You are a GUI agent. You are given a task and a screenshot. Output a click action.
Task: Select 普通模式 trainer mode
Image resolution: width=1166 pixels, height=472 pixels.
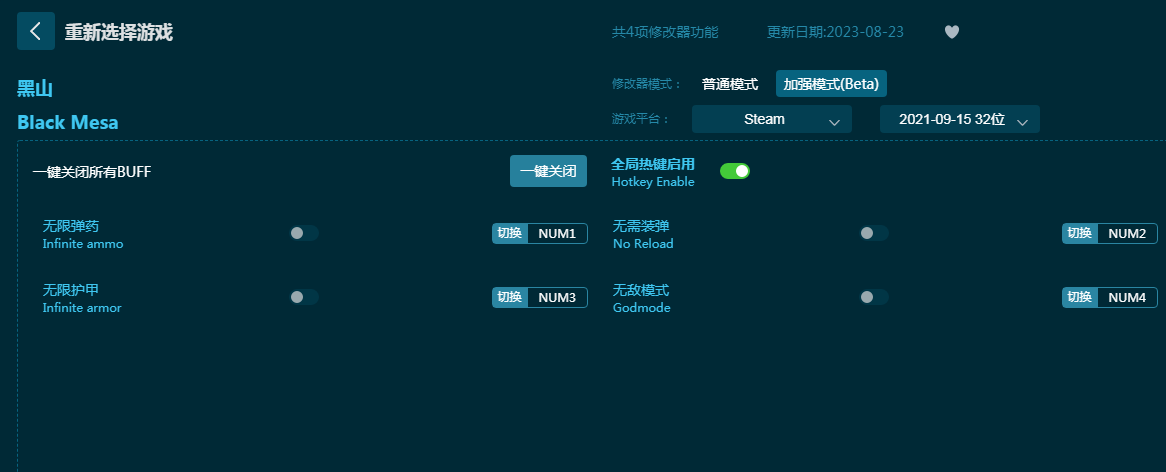click(x=730, y=84)
